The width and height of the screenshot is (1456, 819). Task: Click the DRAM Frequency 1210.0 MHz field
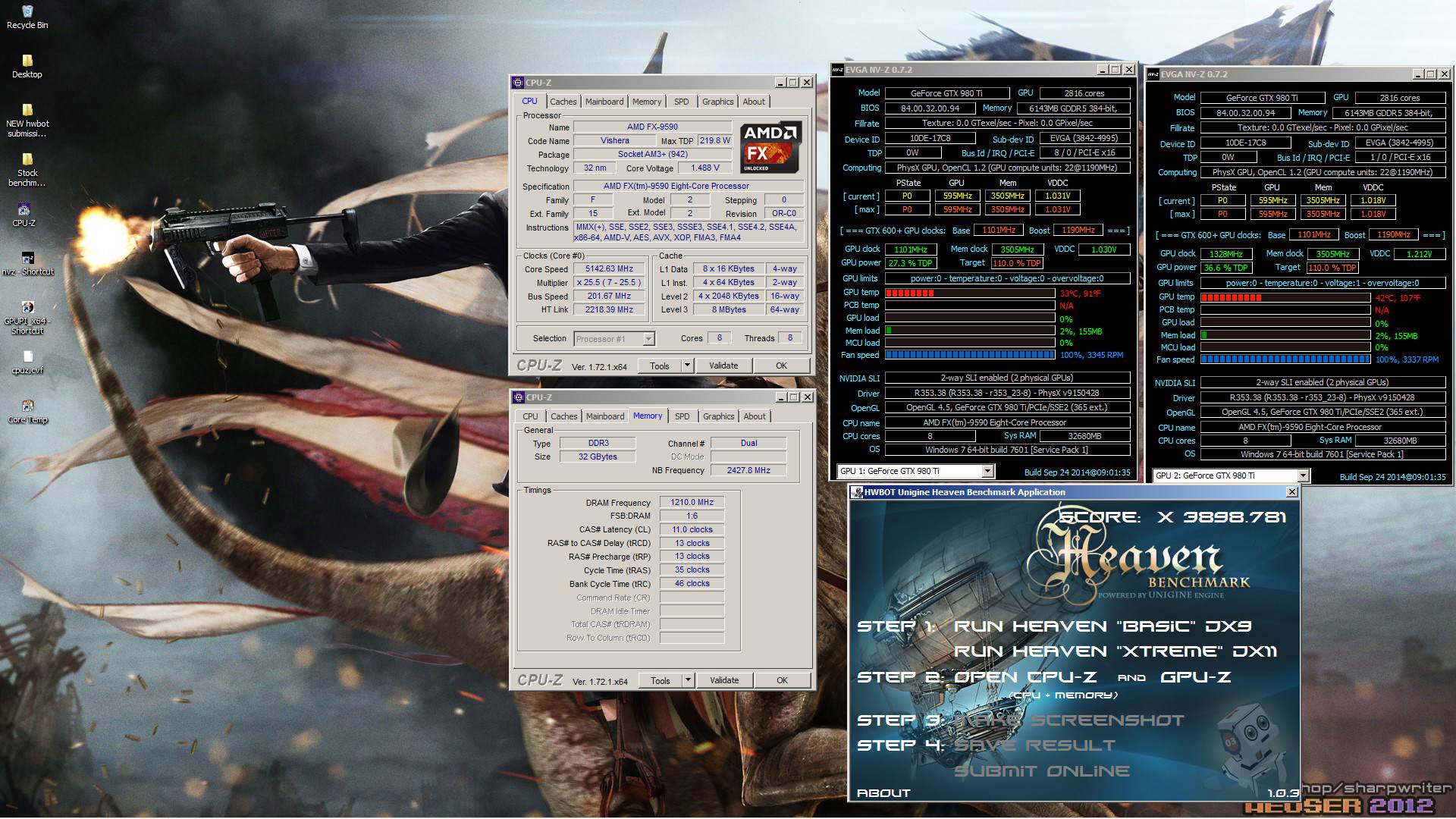click(692, 502)
